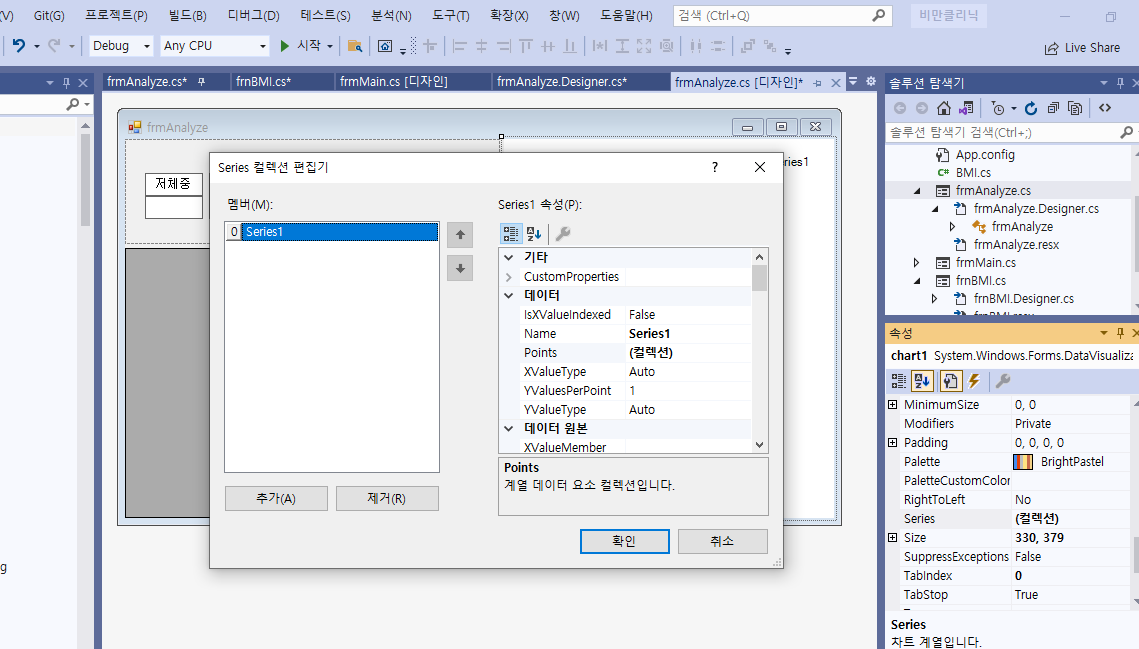Click the Events lightning icon in Properties panel
The height and width of the screenshot is (649, 1139).
(974, 381)
